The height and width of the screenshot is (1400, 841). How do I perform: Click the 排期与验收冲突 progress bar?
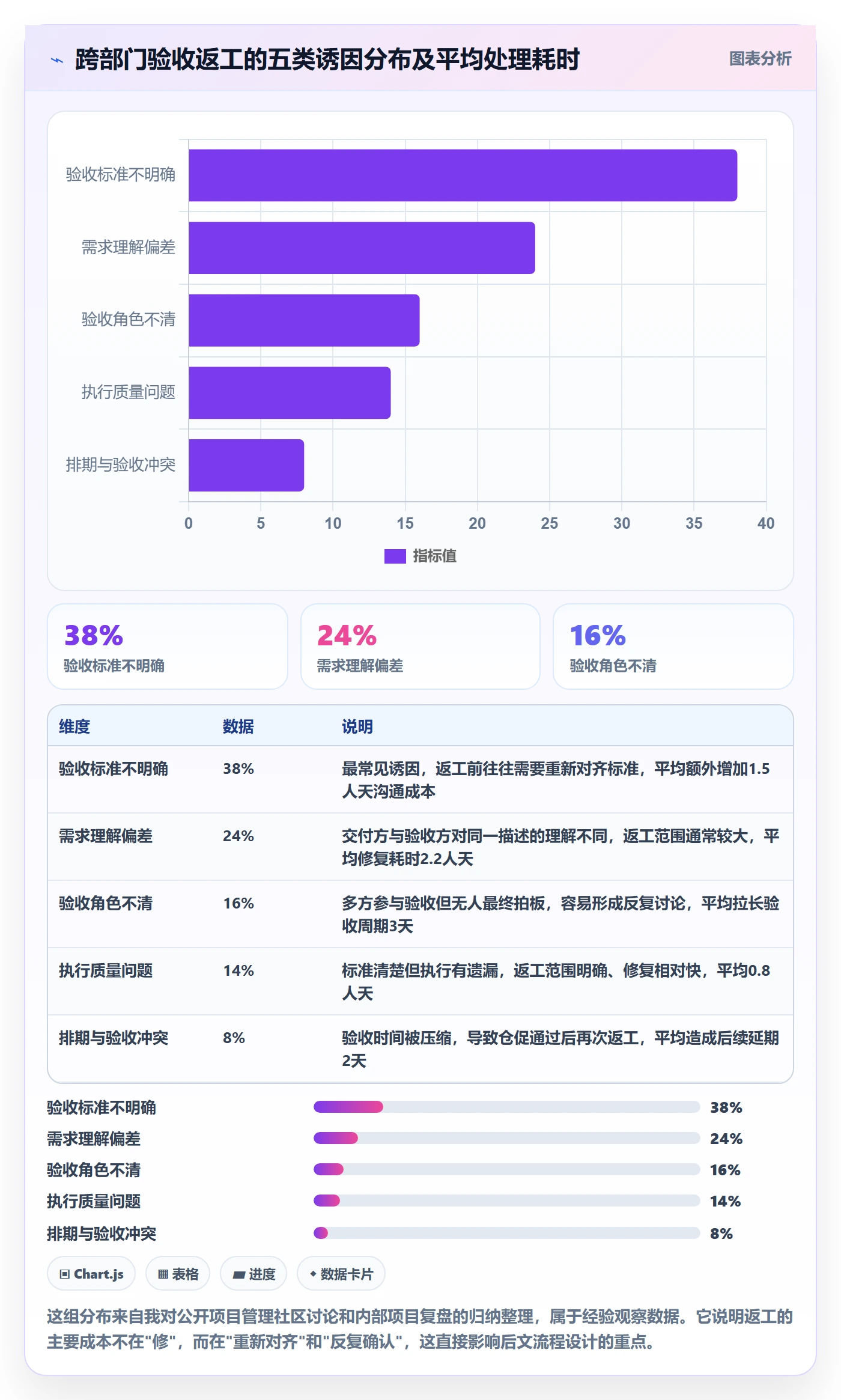click(x=506, y=1233)
